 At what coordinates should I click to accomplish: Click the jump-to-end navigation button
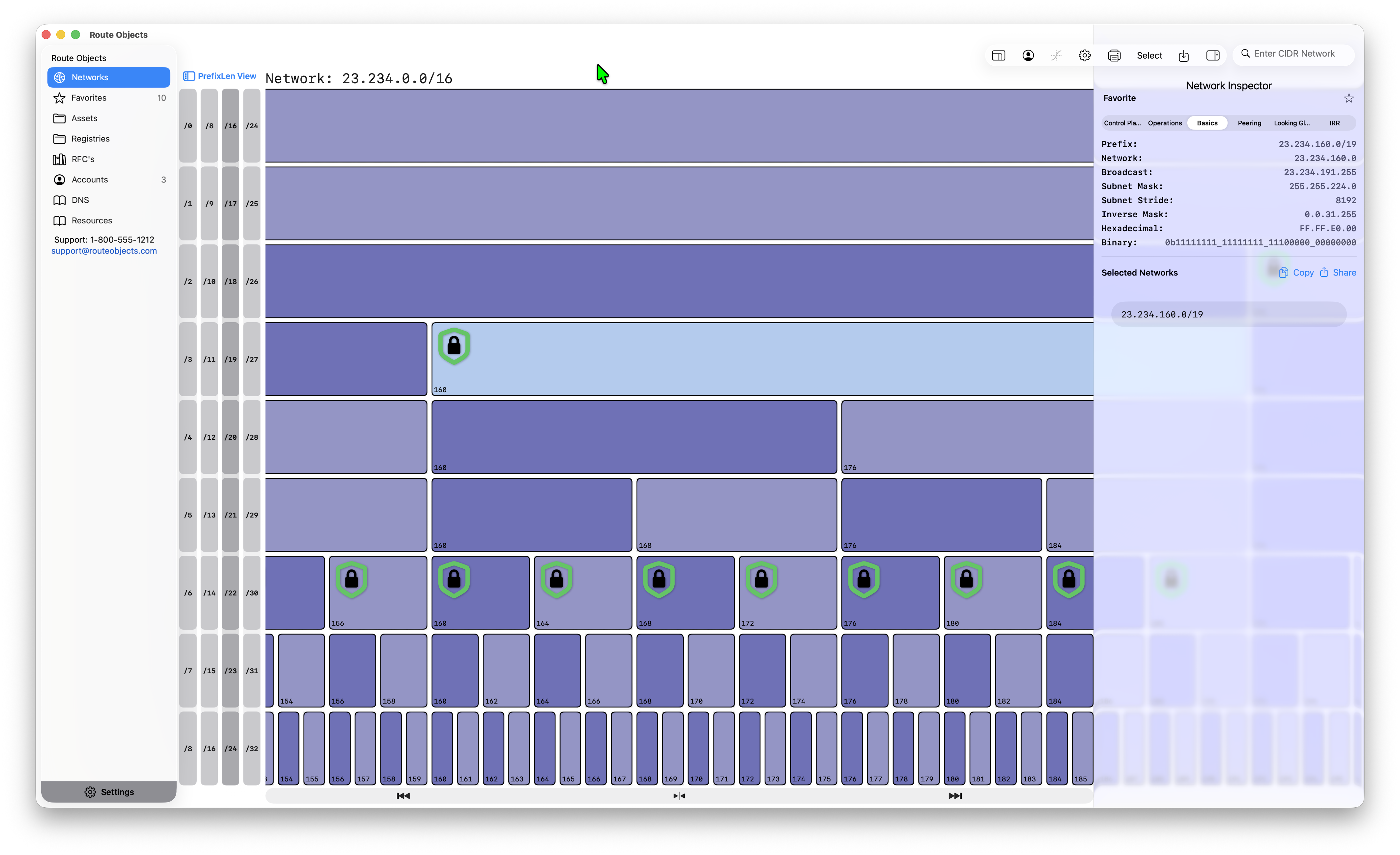[x=955, y=795]
